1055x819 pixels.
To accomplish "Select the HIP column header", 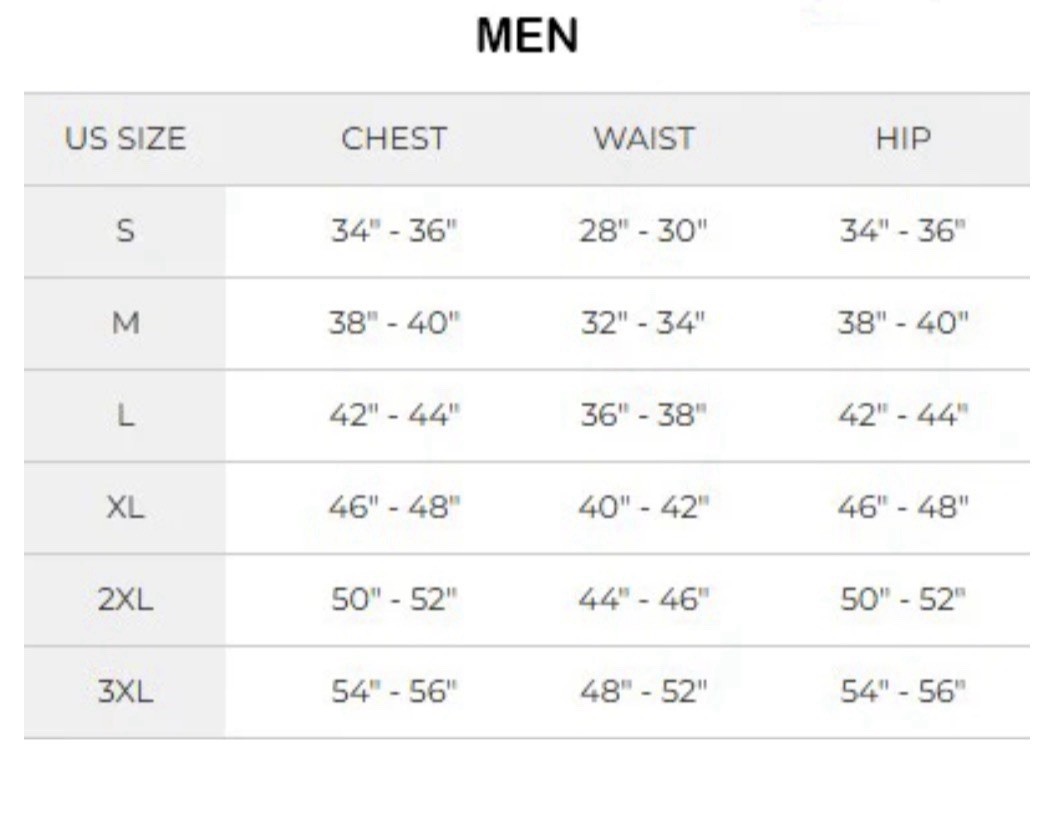I will point(903,139).
